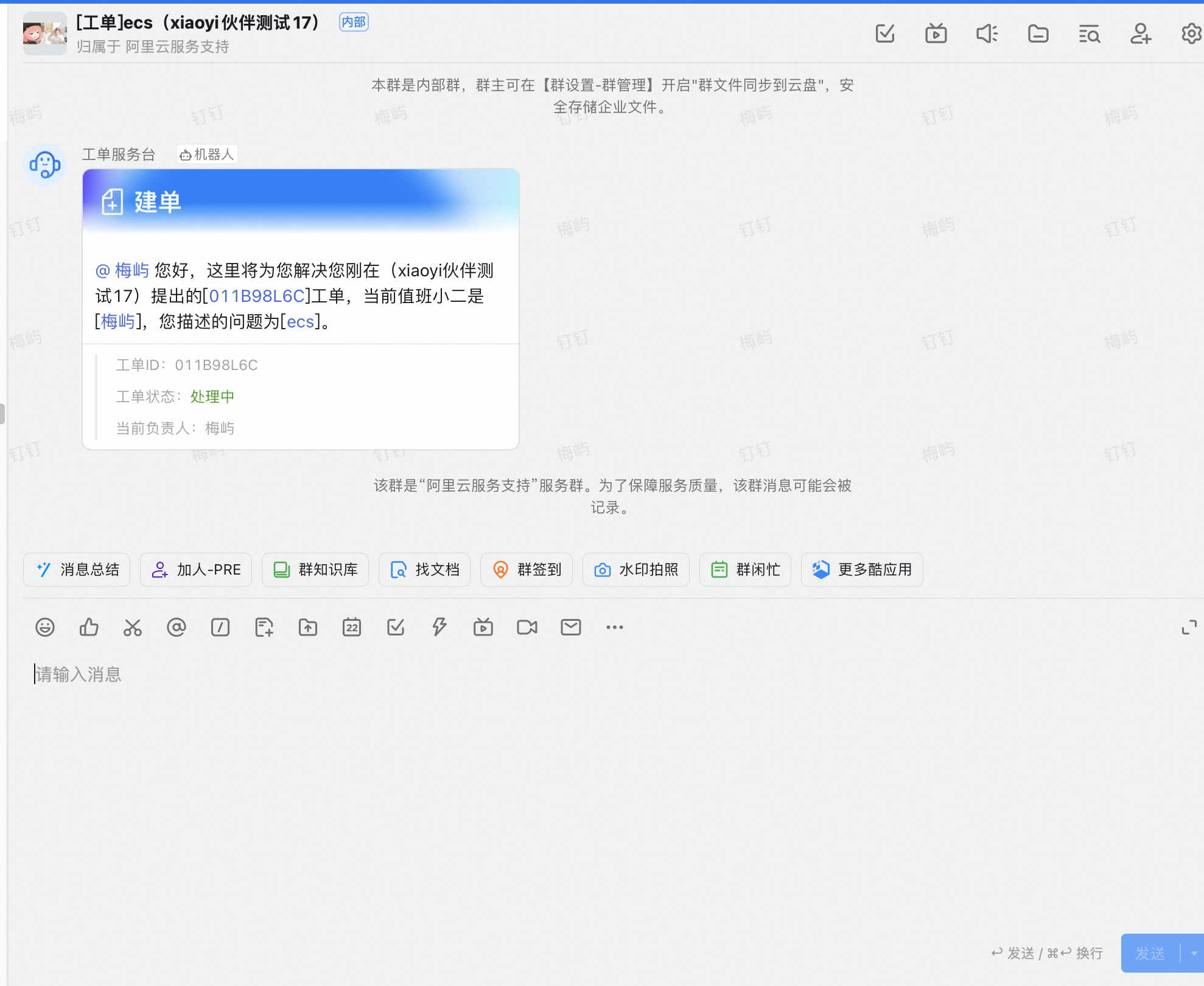Click the 归属于 阿里云服务支持 subtitle
The width and height of the screenshot is (1204, 986).
(153, 47)
